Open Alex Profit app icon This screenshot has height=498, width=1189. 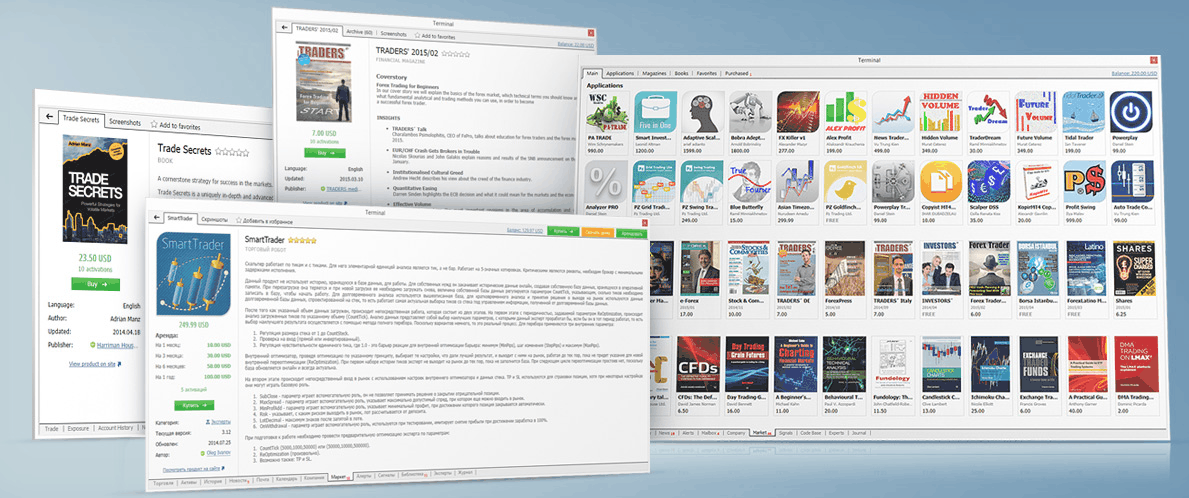point(845,112)
